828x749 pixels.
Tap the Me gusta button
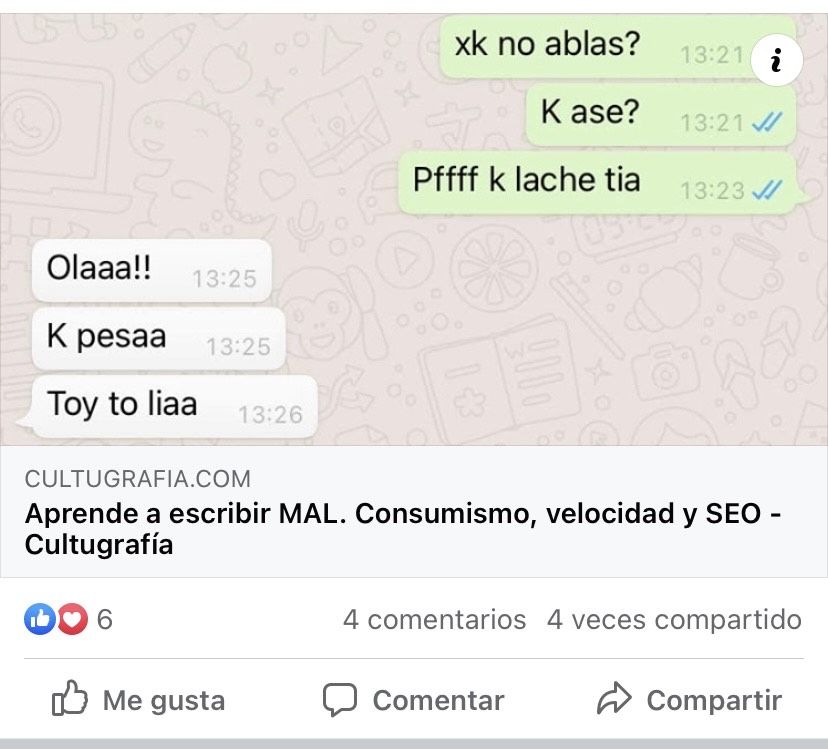[139, 699]
